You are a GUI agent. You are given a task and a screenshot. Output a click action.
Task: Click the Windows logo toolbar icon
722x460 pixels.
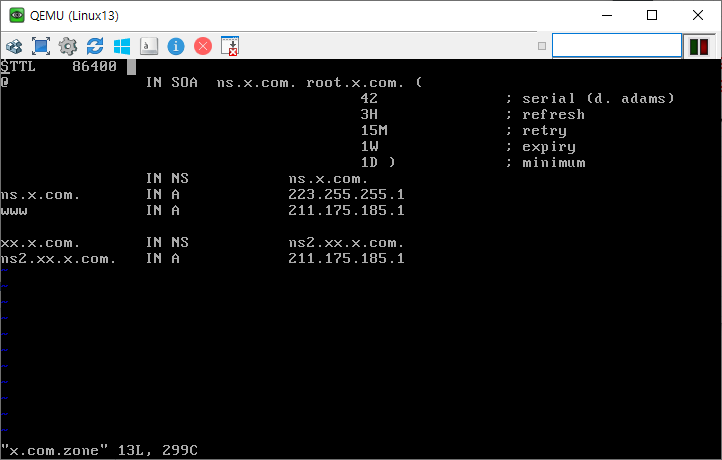tap(122, 46)
